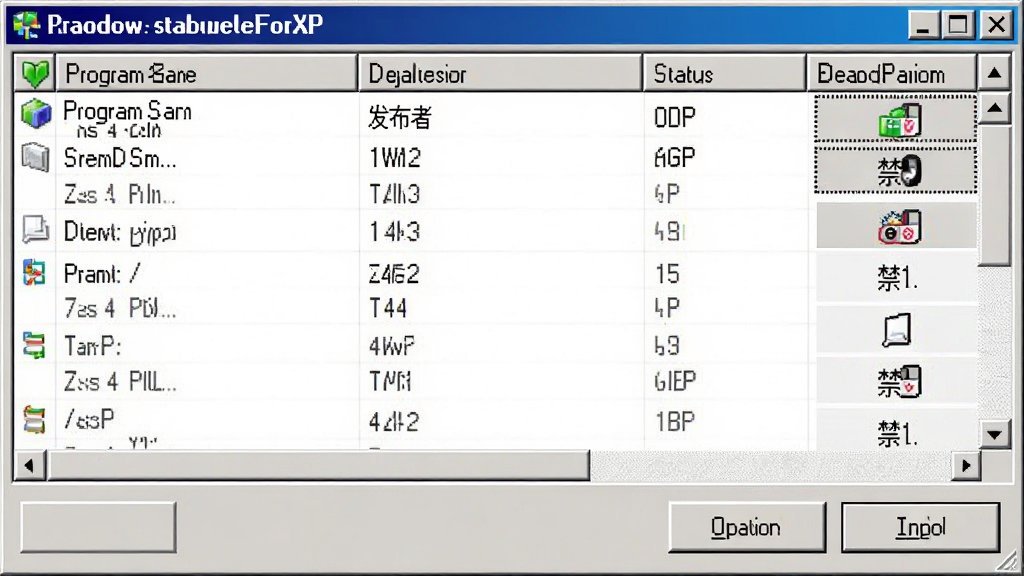Viewport: 1024px width, 576px height.
Task: Sort by Status column header
Action: pos(725,74)
